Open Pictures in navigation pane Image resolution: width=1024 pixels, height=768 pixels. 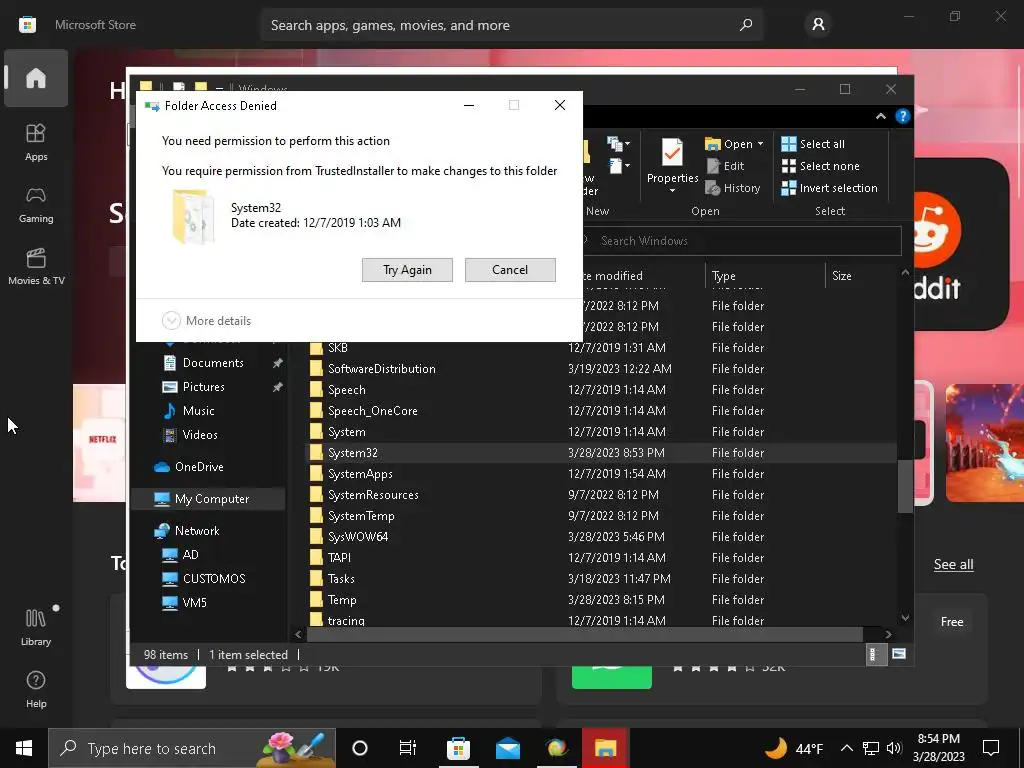click(203, 387)
